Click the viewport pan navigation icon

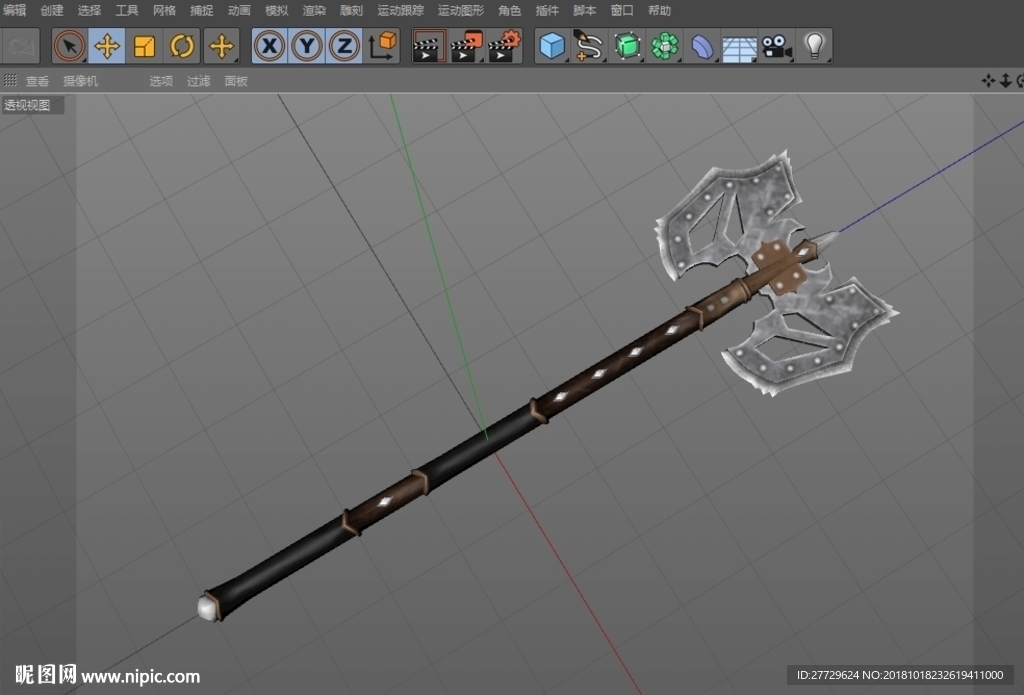(x=988, y=80)
